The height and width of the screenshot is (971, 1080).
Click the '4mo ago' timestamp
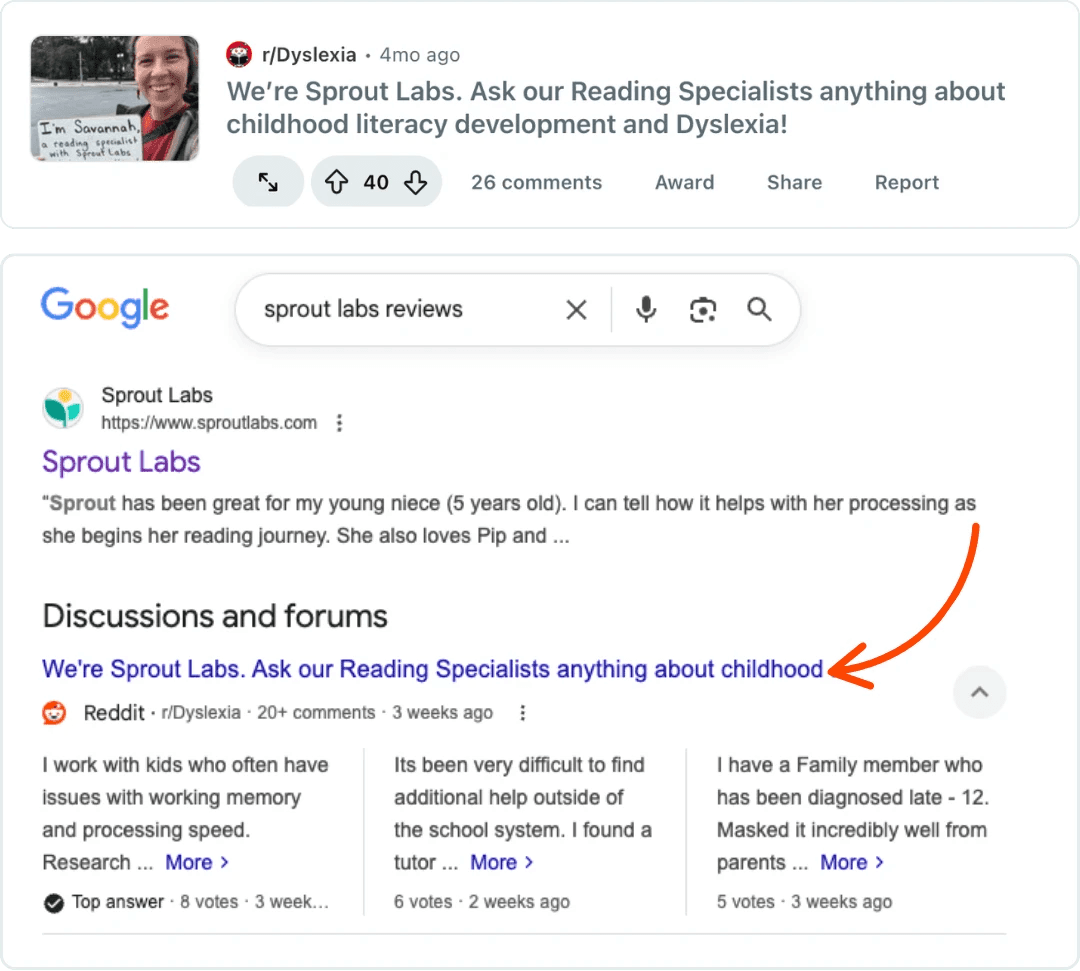[x=420, y=55]
